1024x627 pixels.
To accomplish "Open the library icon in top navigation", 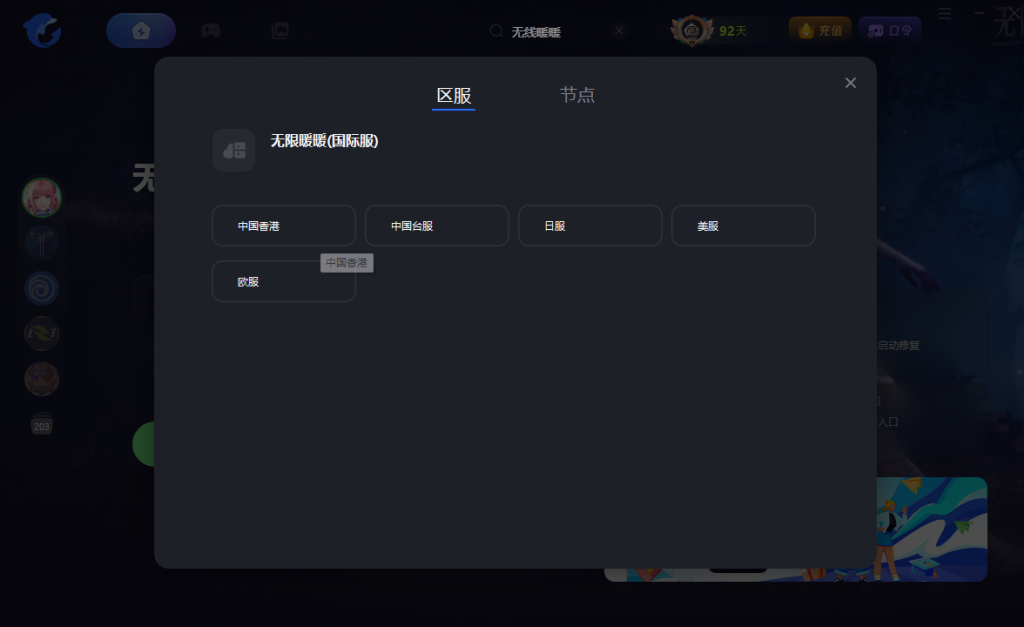I will tap(280, 30).
